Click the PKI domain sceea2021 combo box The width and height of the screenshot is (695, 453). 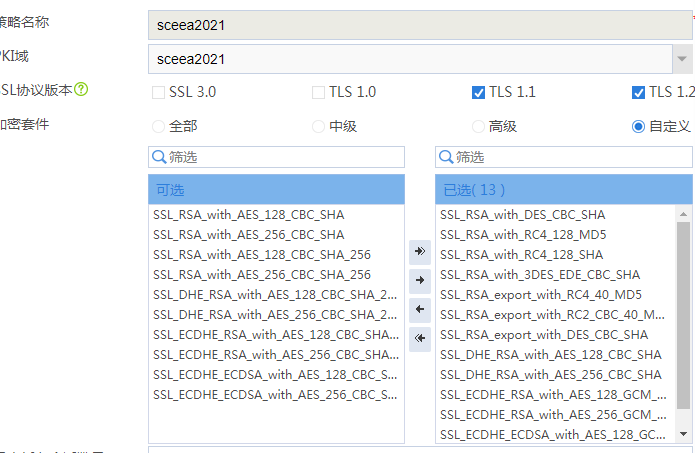click(410, 59)
